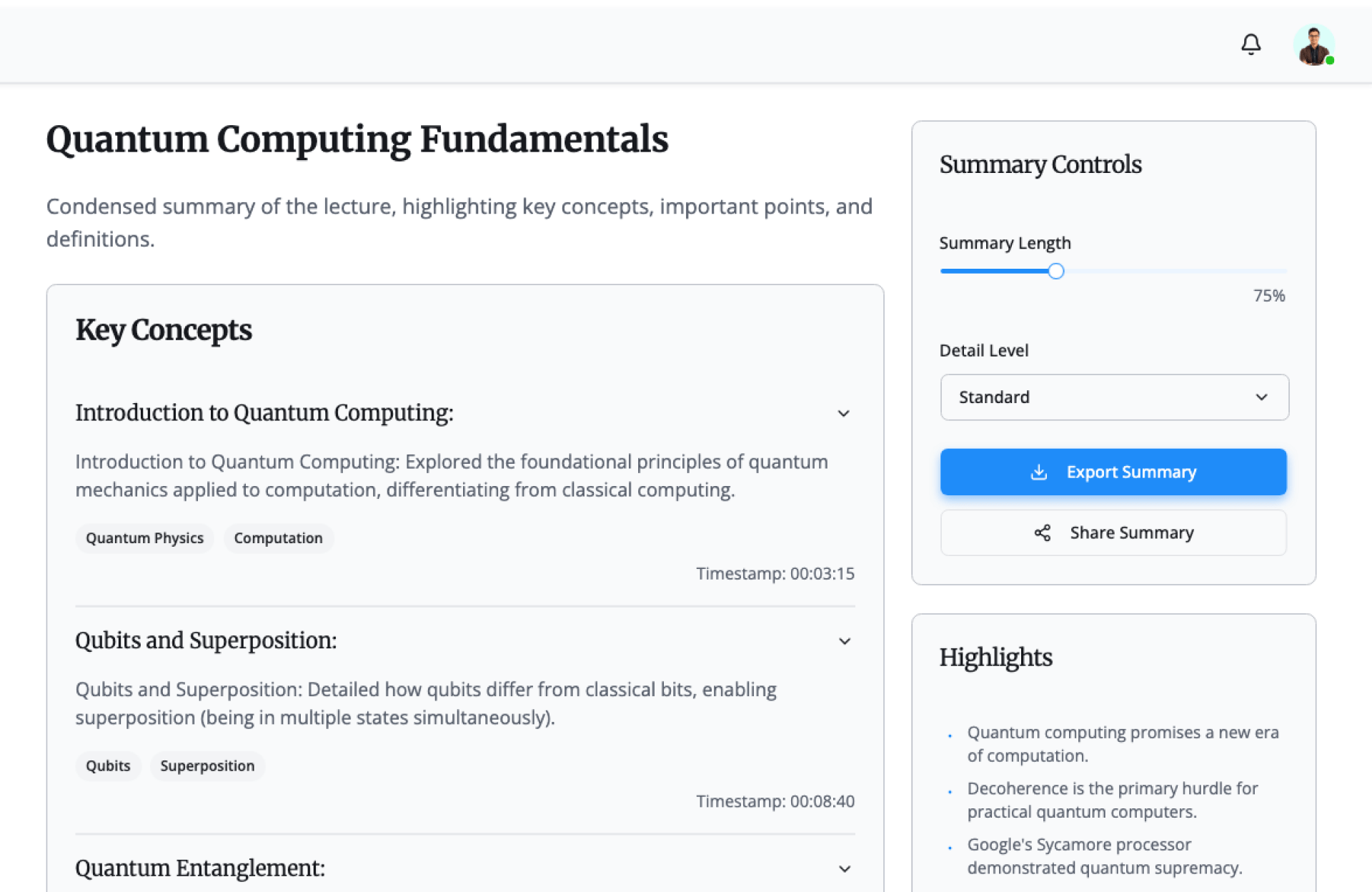Viewport: 1372px width, 892px height.
Task: Open the Detail Level dropdown
Action: (1114, 397)
